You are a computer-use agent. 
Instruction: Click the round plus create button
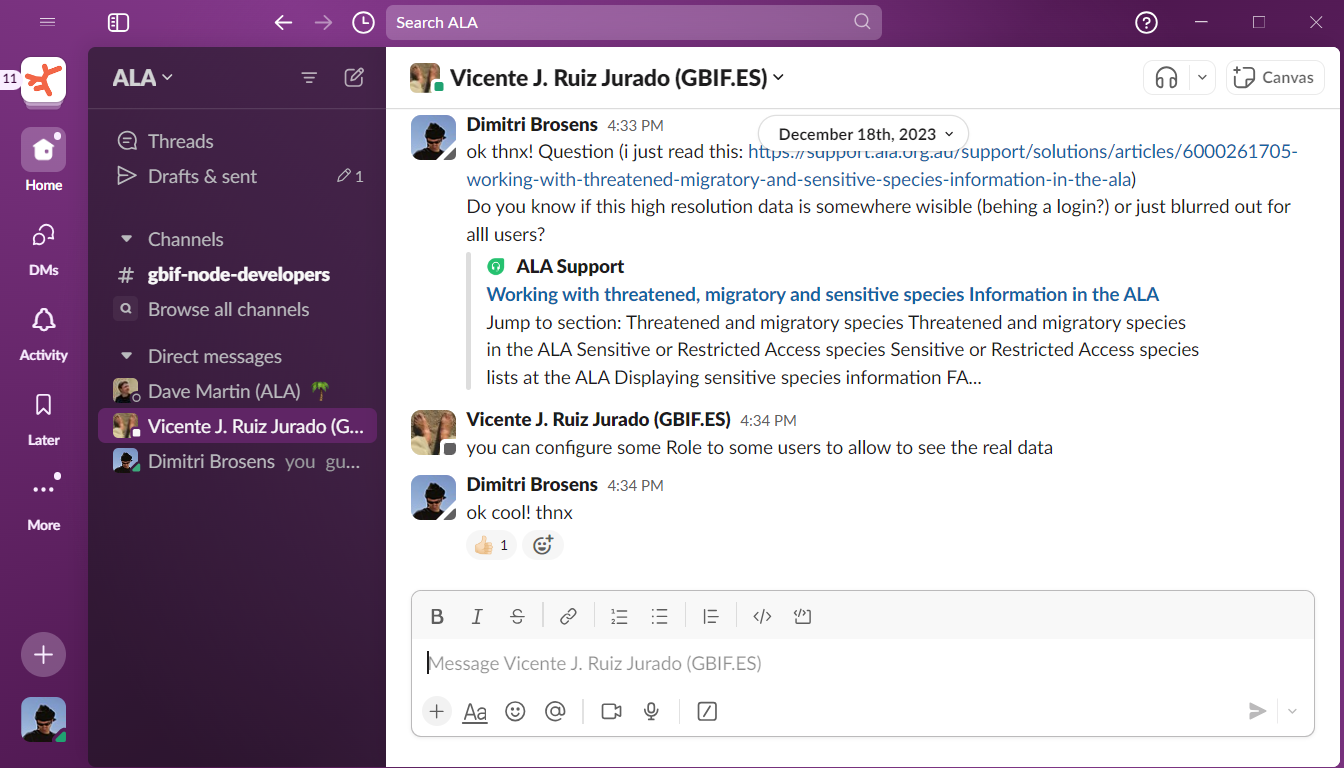tap(44, 655)
